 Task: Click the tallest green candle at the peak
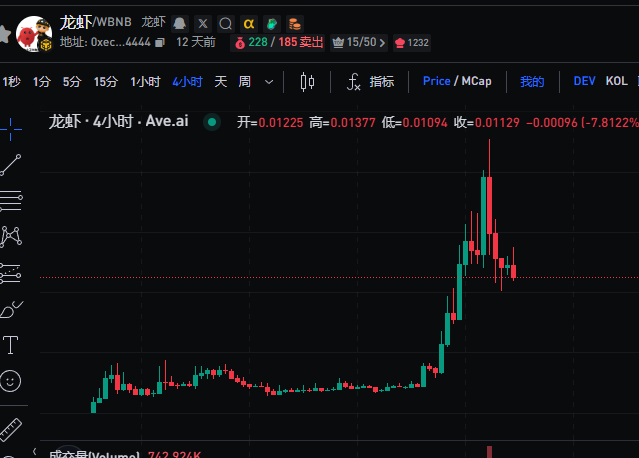483,216
